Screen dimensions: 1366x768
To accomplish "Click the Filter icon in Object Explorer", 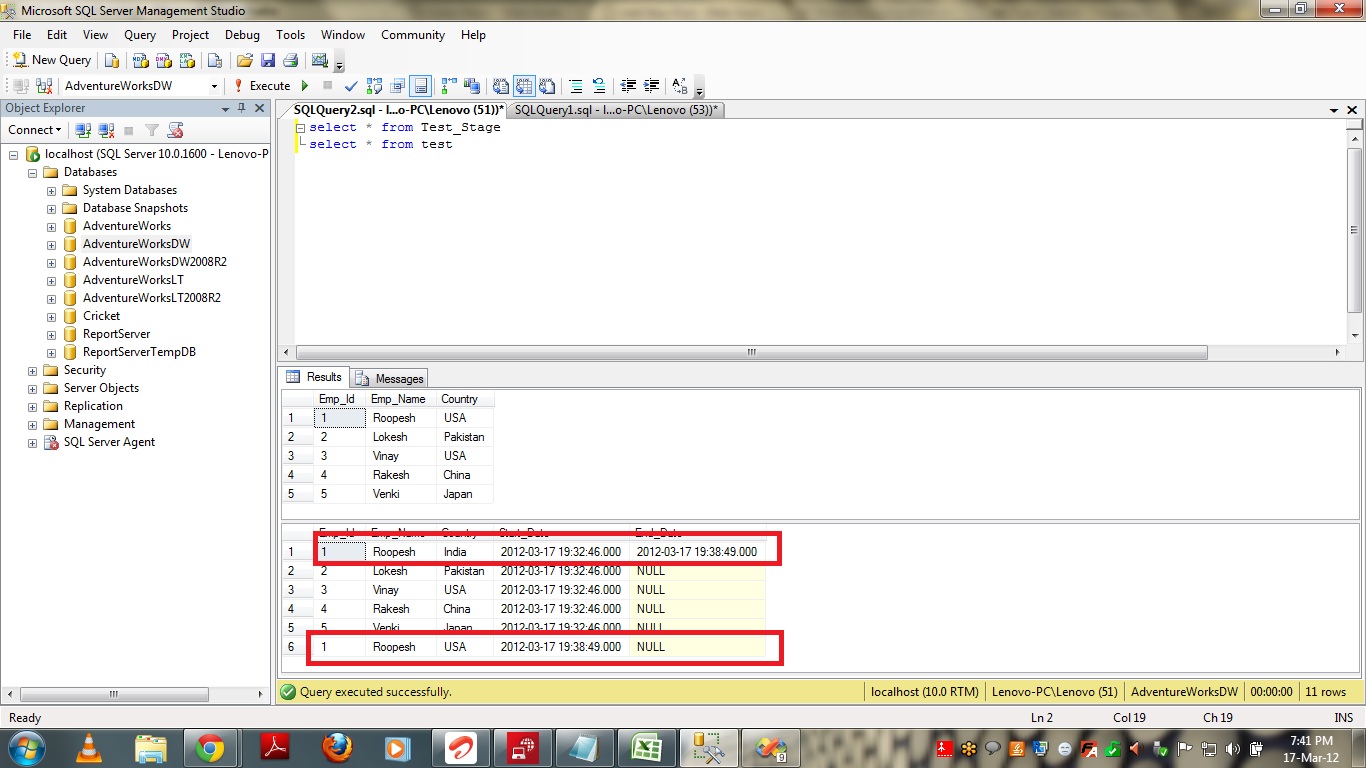I will 152,130.
